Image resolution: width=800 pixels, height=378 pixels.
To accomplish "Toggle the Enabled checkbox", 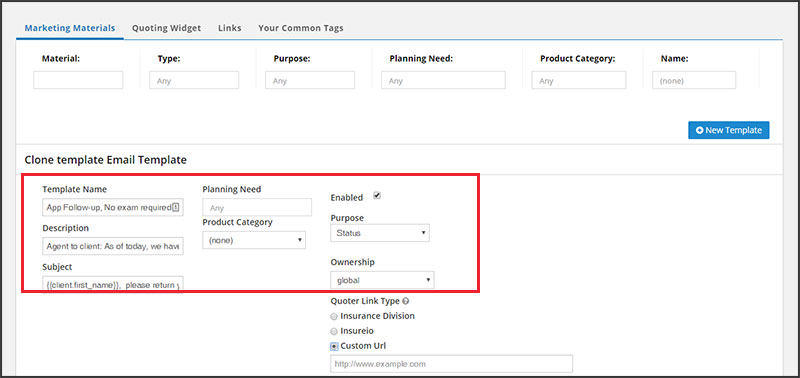I will tap(377, 195).
